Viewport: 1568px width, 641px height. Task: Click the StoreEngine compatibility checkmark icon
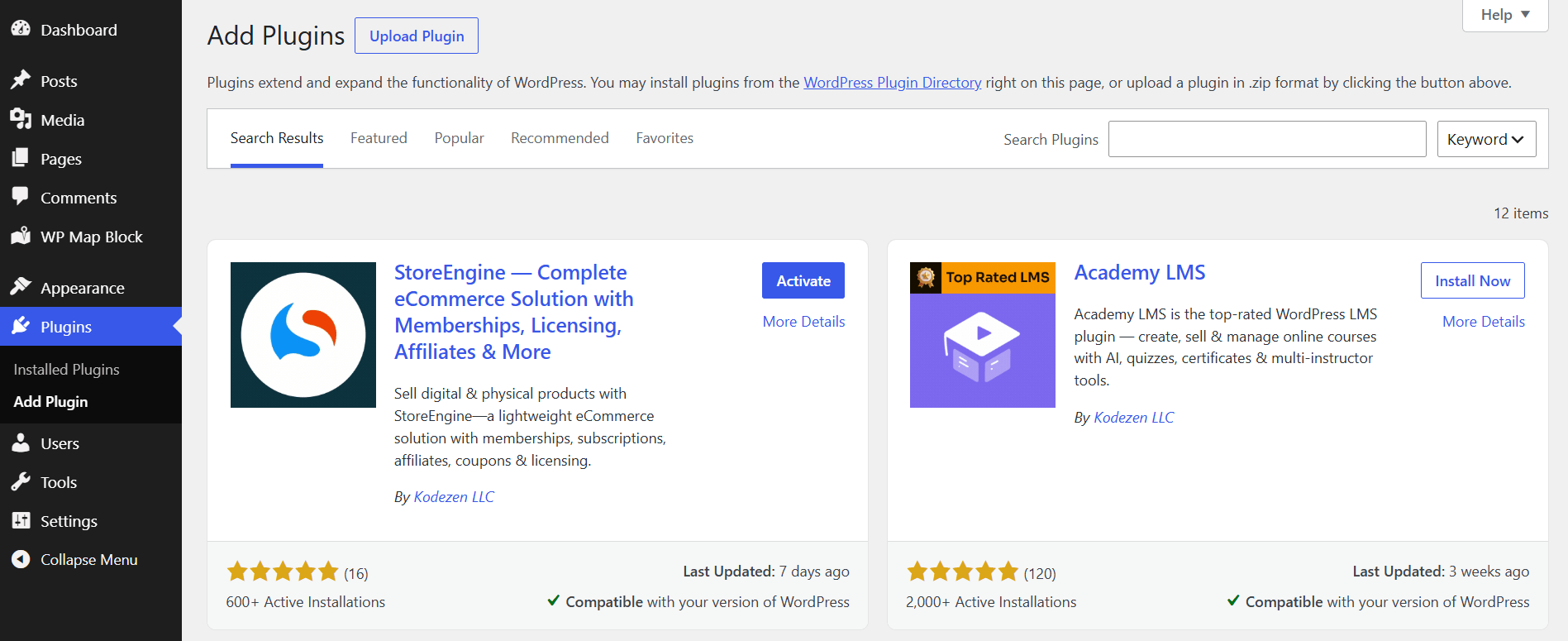(554, 600)
